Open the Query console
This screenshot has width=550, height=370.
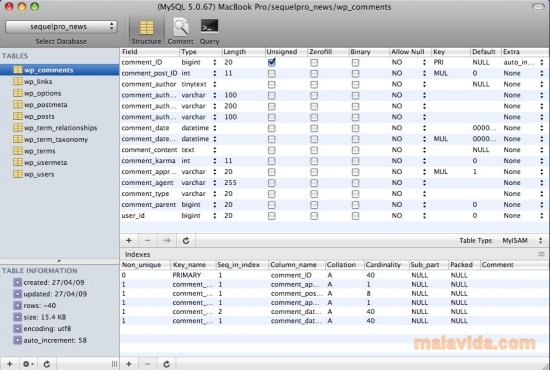(x=209, y=32)
